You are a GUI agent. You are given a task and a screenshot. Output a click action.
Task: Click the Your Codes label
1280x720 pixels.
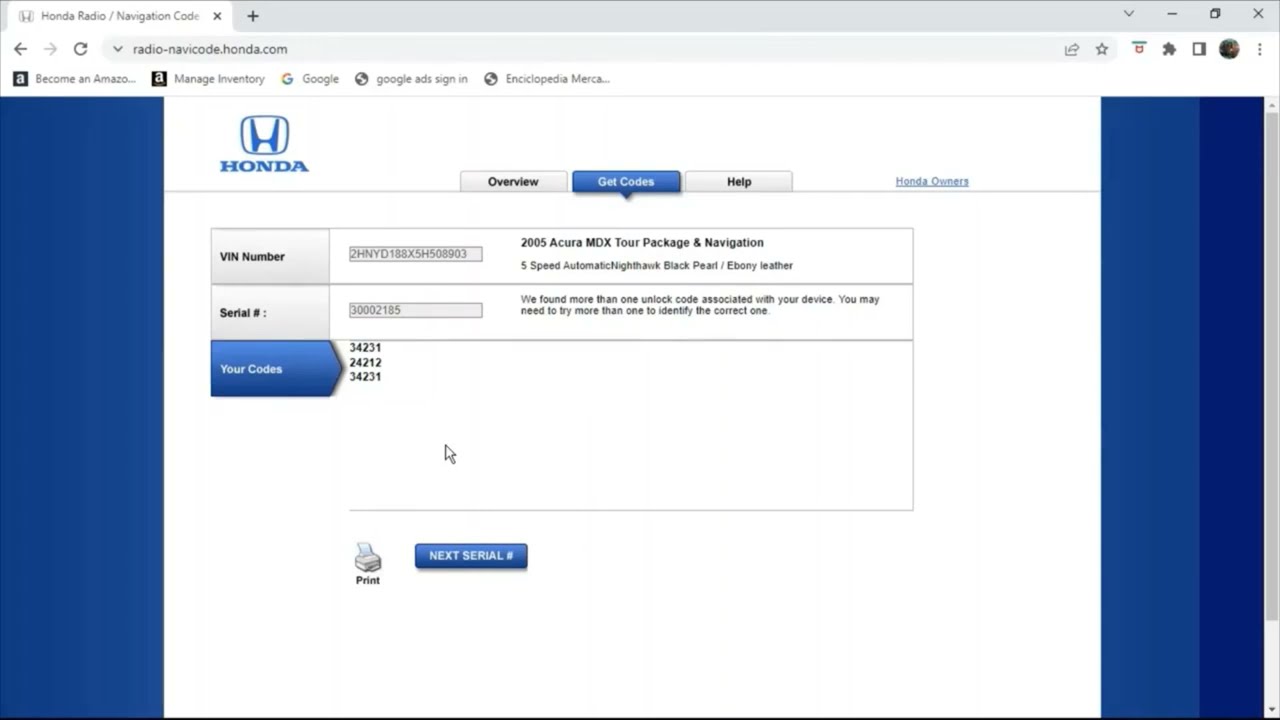tap(251, 369)
